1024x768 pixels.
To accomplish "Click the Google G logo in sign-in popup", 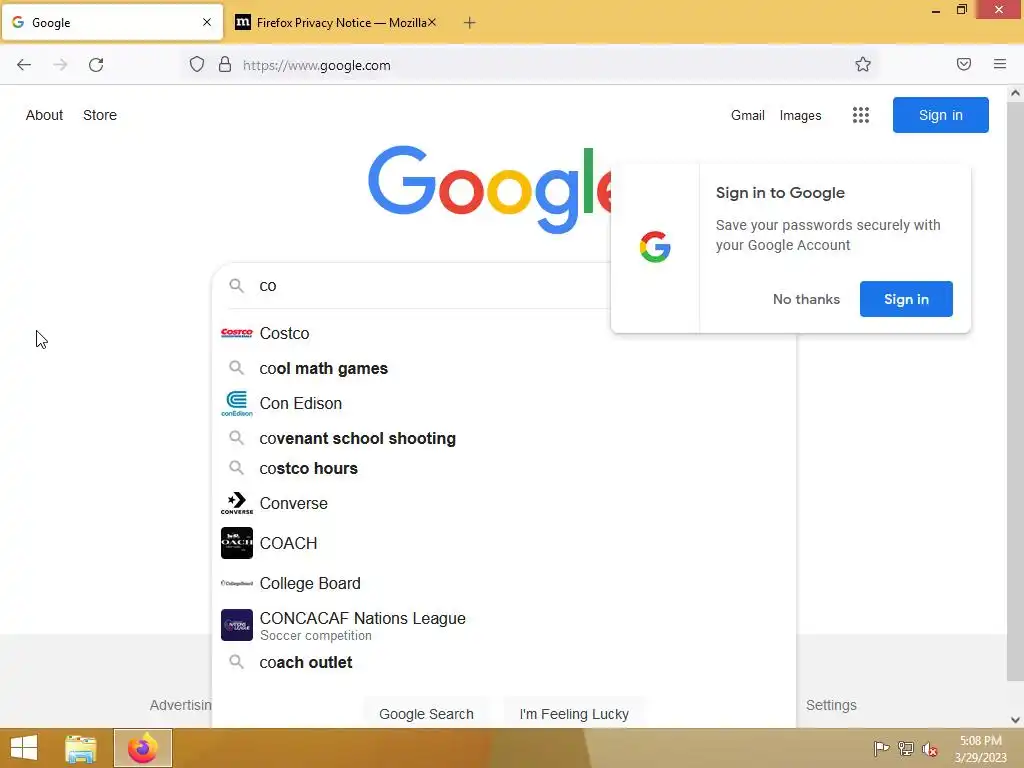I will tap(655, 247).
